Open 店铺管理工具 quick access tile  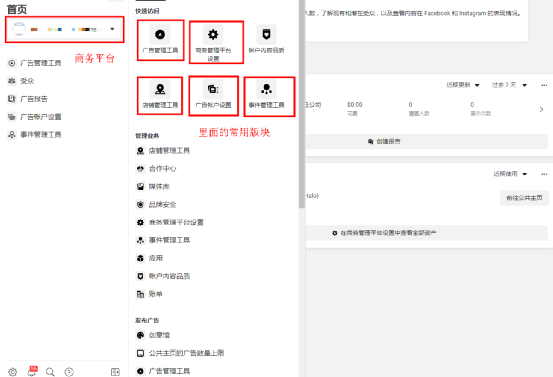pos(160,96)
